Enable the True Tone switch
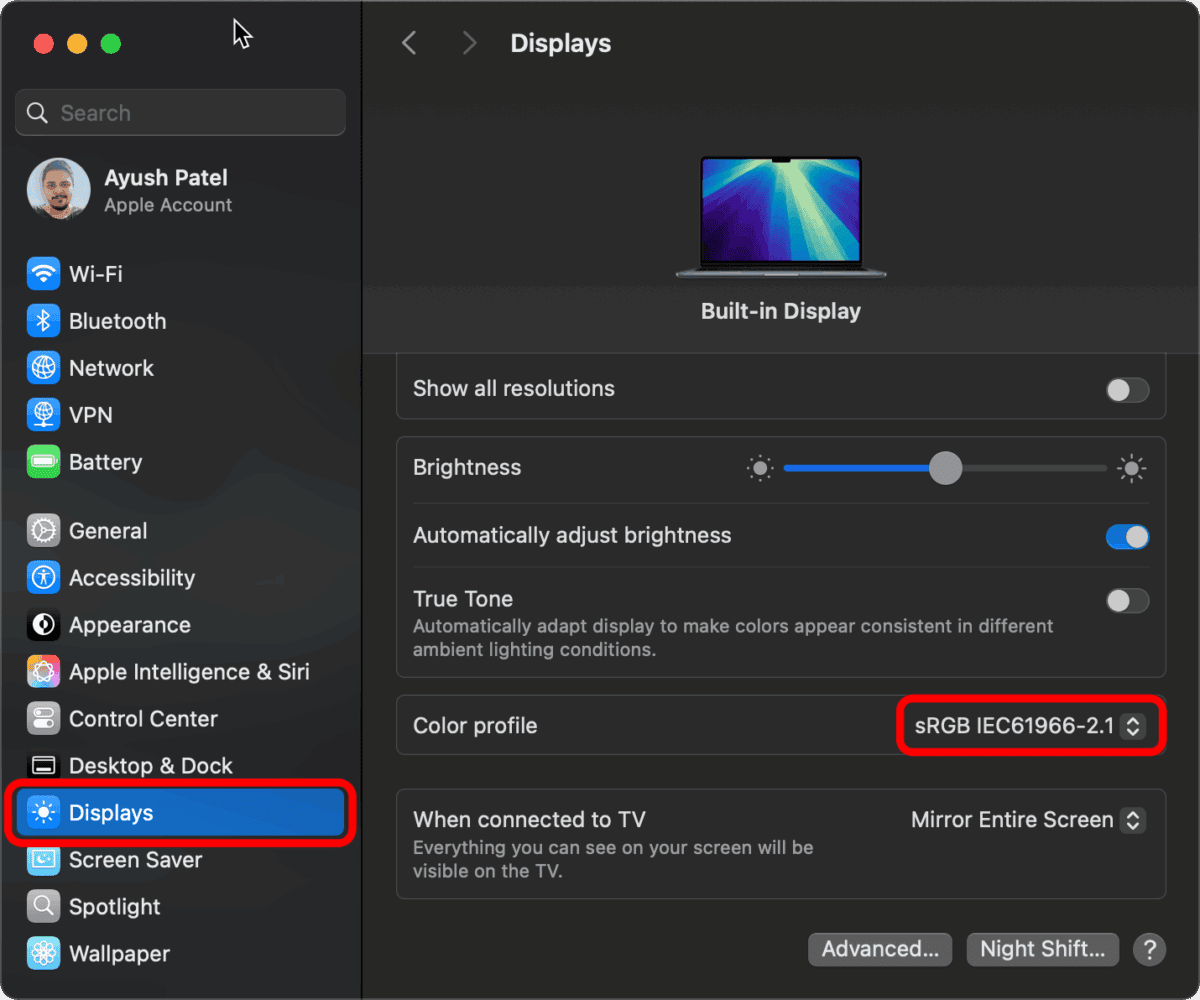The width and height of the screenshot is (1200, 1000). [x=1127, y=600]
